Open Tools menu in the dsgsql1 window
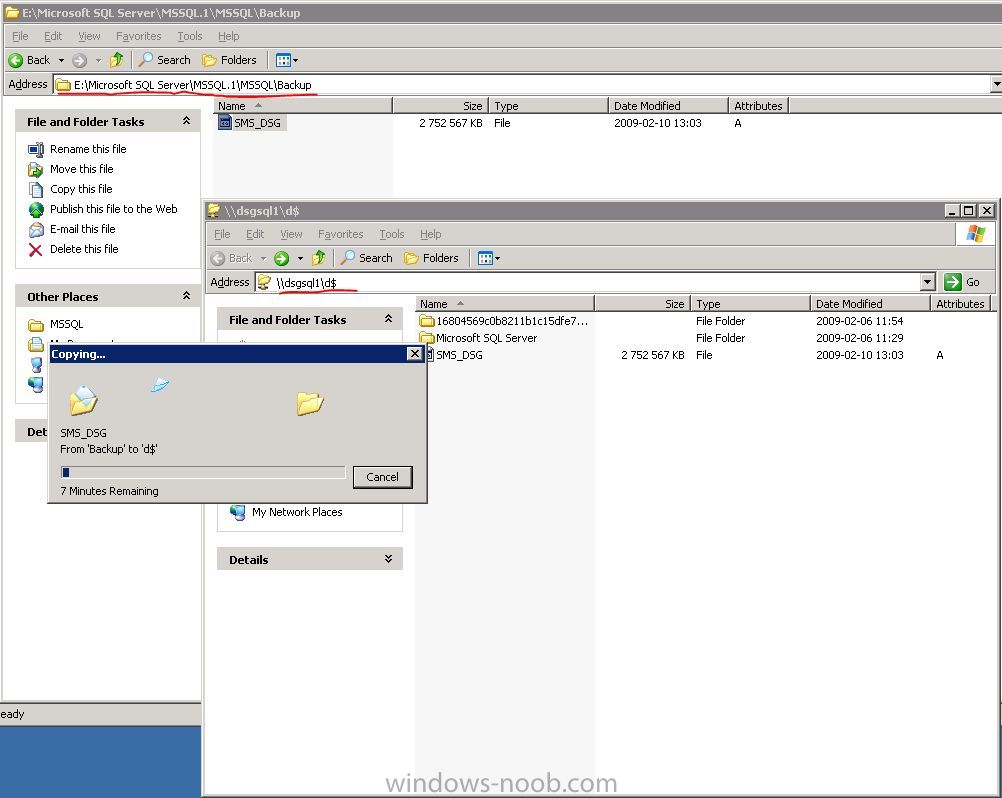Image resolution: width=1002 pixels, height=798 pixels. [x=392, y=234]
